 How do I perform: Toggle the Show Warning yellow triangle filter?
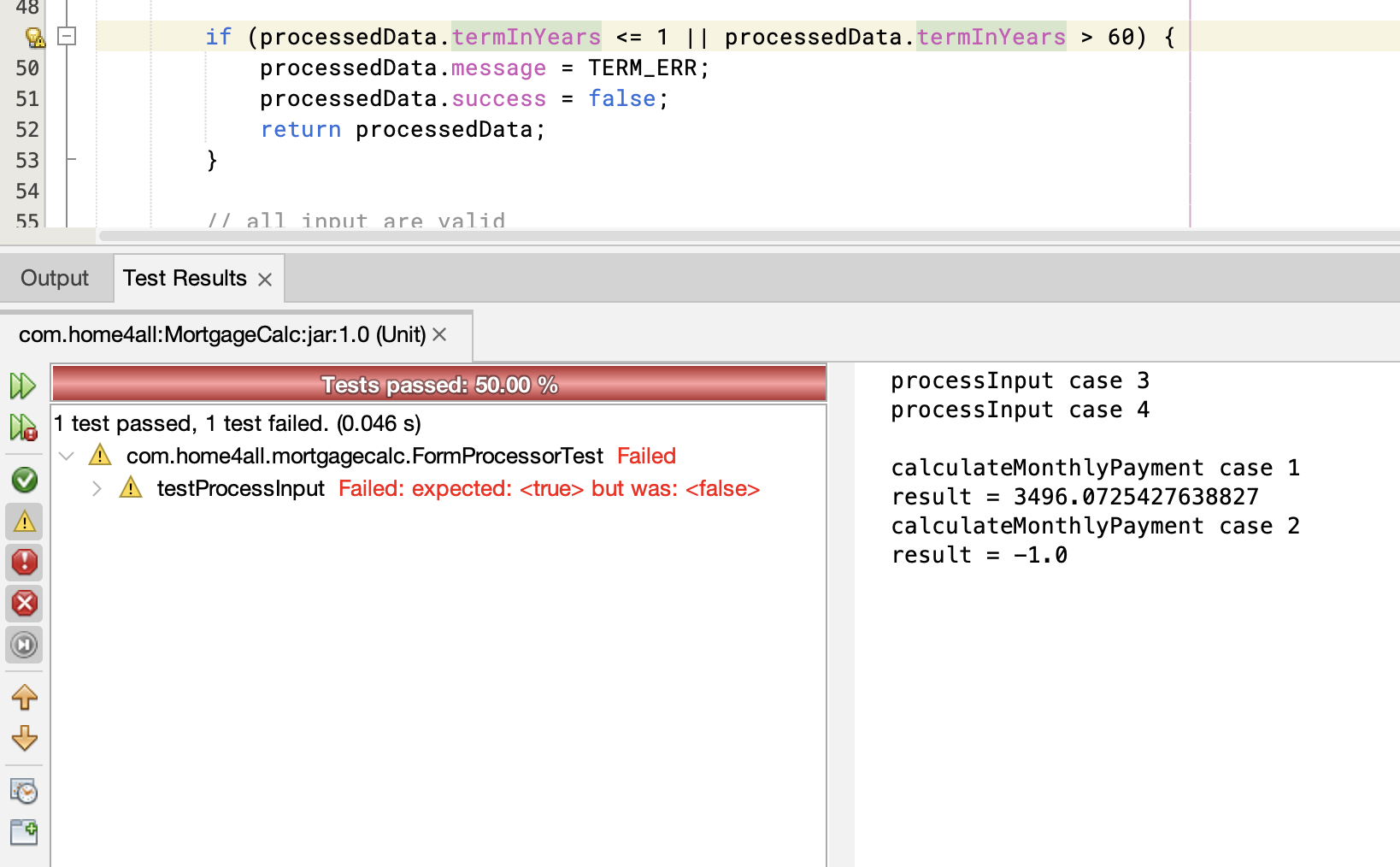tap(24, 521)
